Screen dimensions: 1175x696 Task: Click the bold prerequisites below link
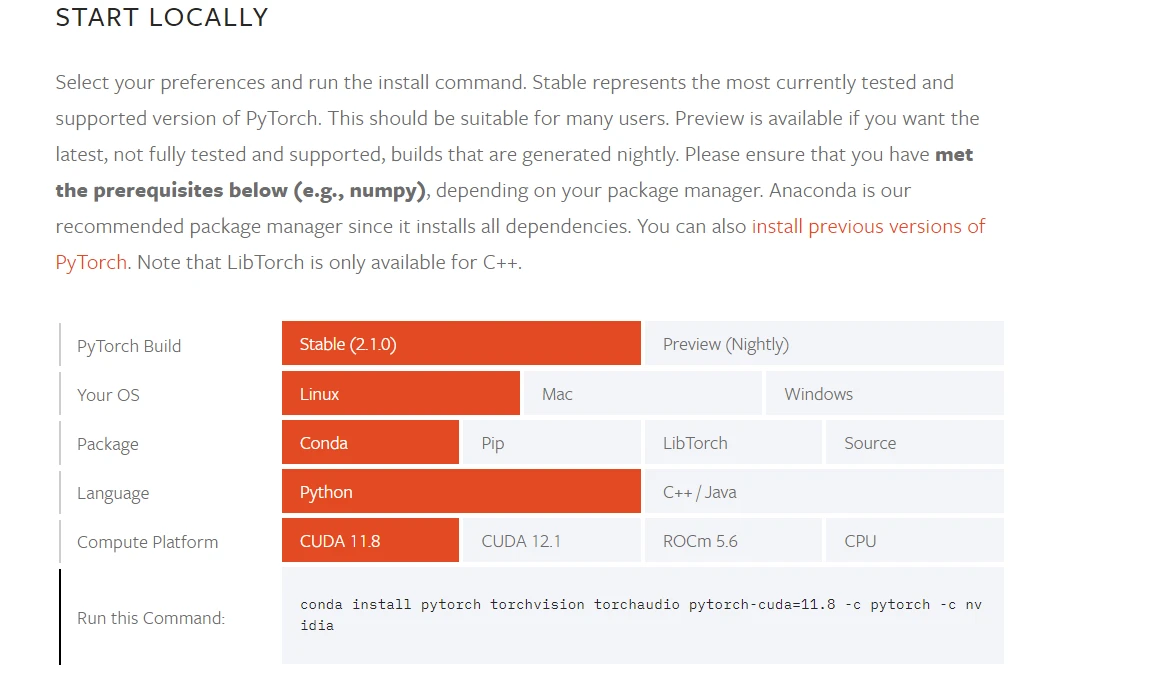pos(241,190)
